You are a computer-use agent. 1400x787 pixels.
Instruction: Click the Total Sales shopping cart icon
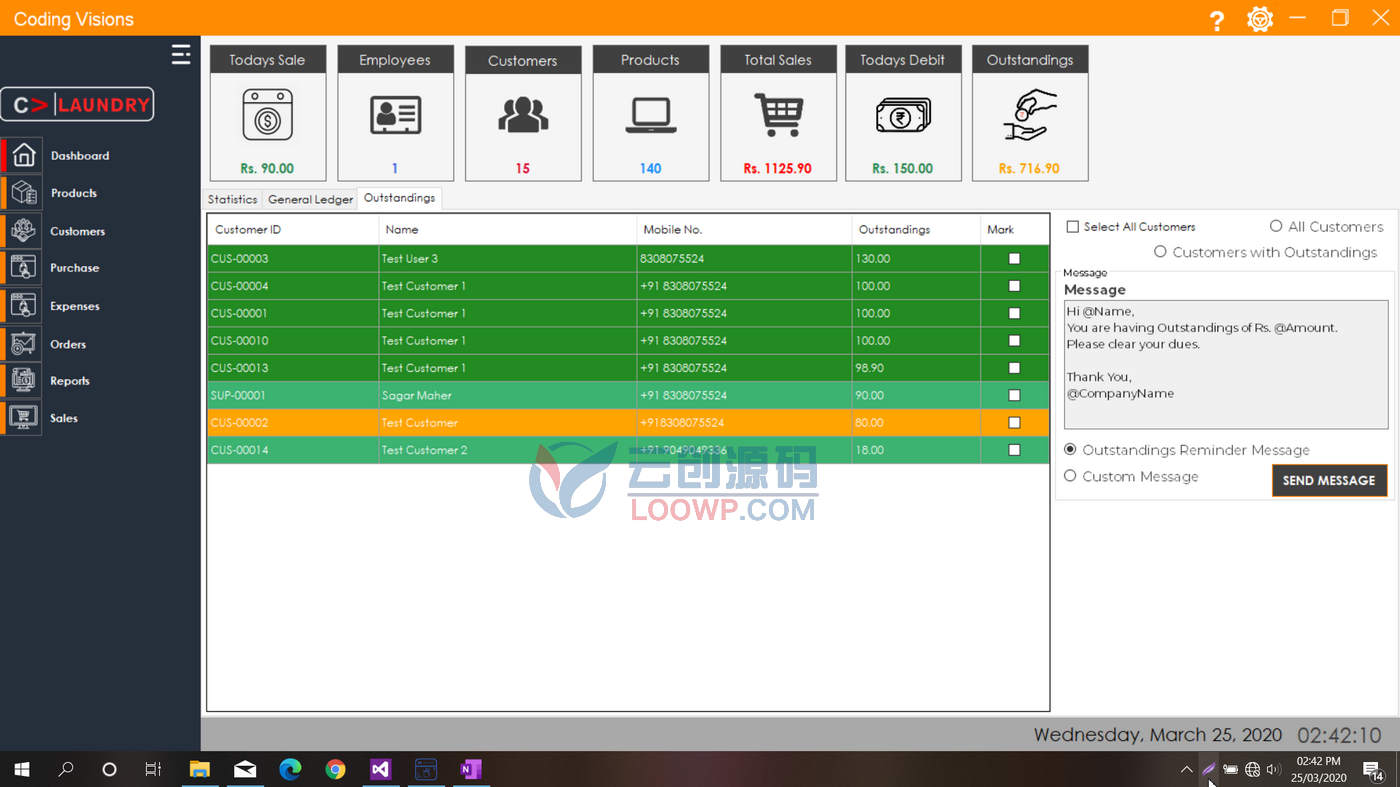pyautogui.click(x=779, y=115)
